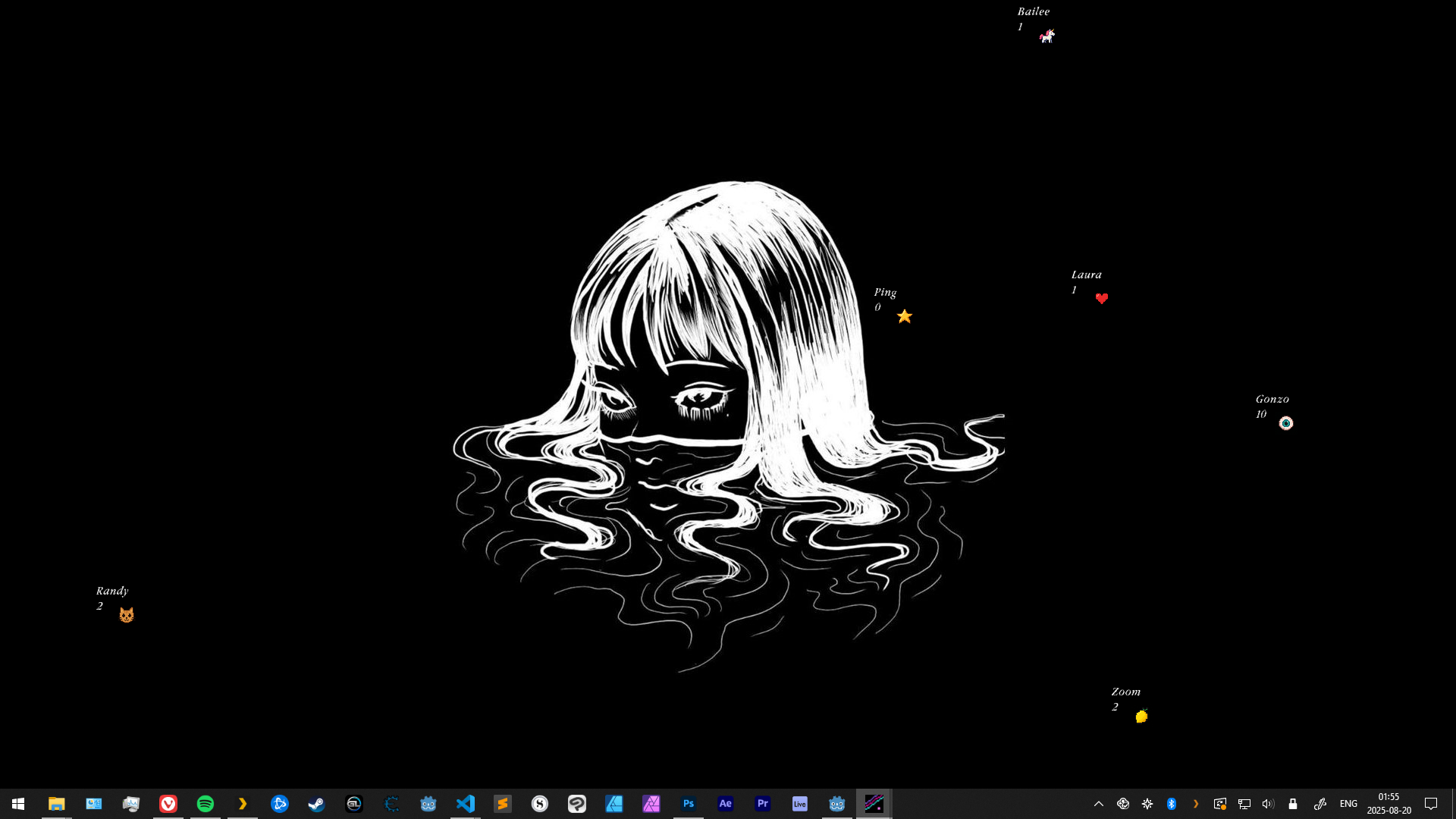Open Battle.net launcher icon

point(280,804)
